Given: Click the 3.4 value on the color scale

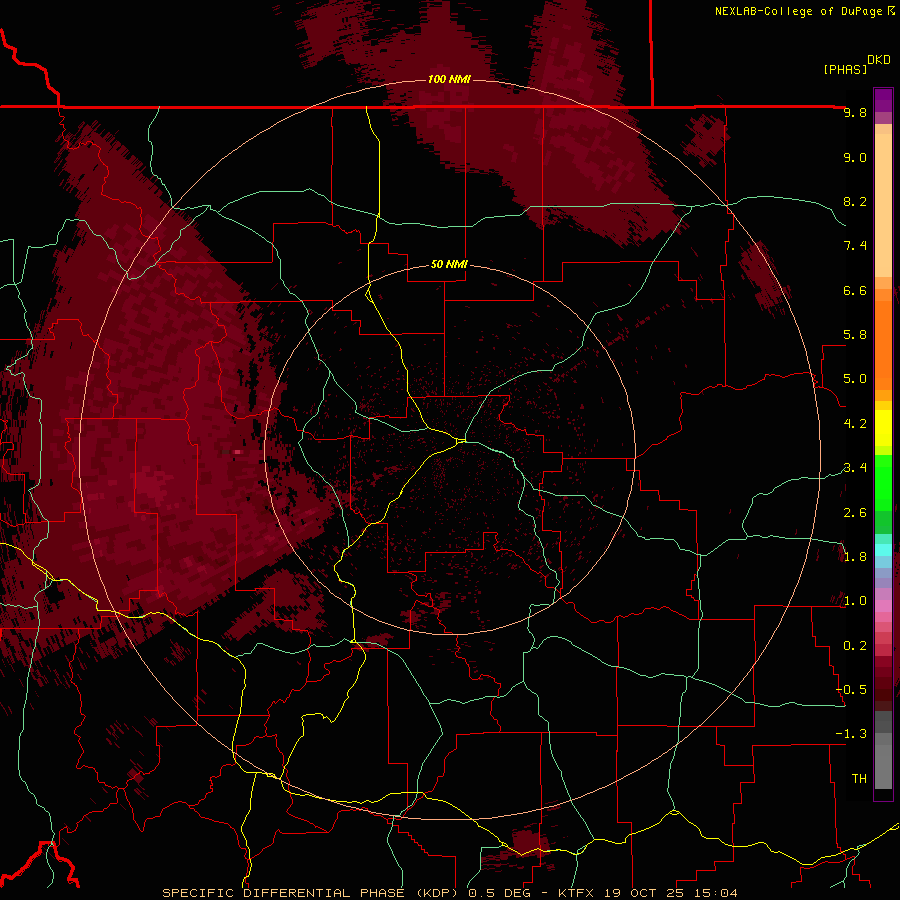Looking at the screenshot, I should pos(855,468).
